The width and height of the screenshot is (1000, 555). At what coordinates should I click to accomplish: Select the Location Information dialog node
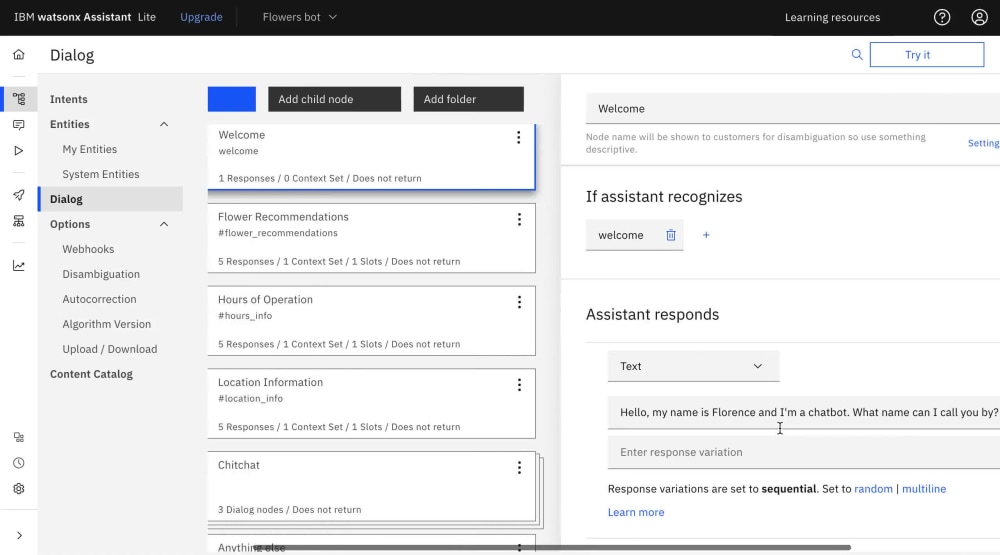pos(371,403)
